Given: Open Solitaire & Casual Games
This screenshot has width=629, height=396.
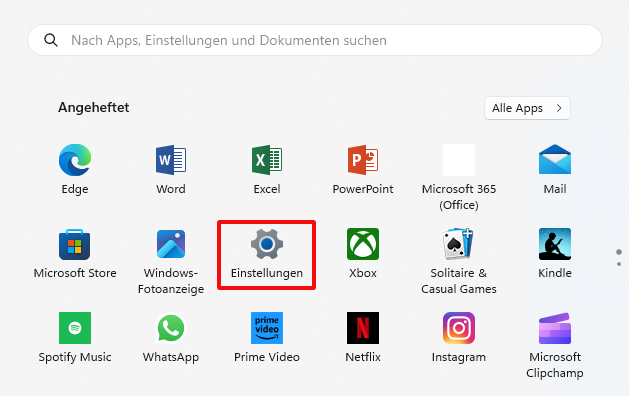Looking at the screenshot, I should (459, 244).
